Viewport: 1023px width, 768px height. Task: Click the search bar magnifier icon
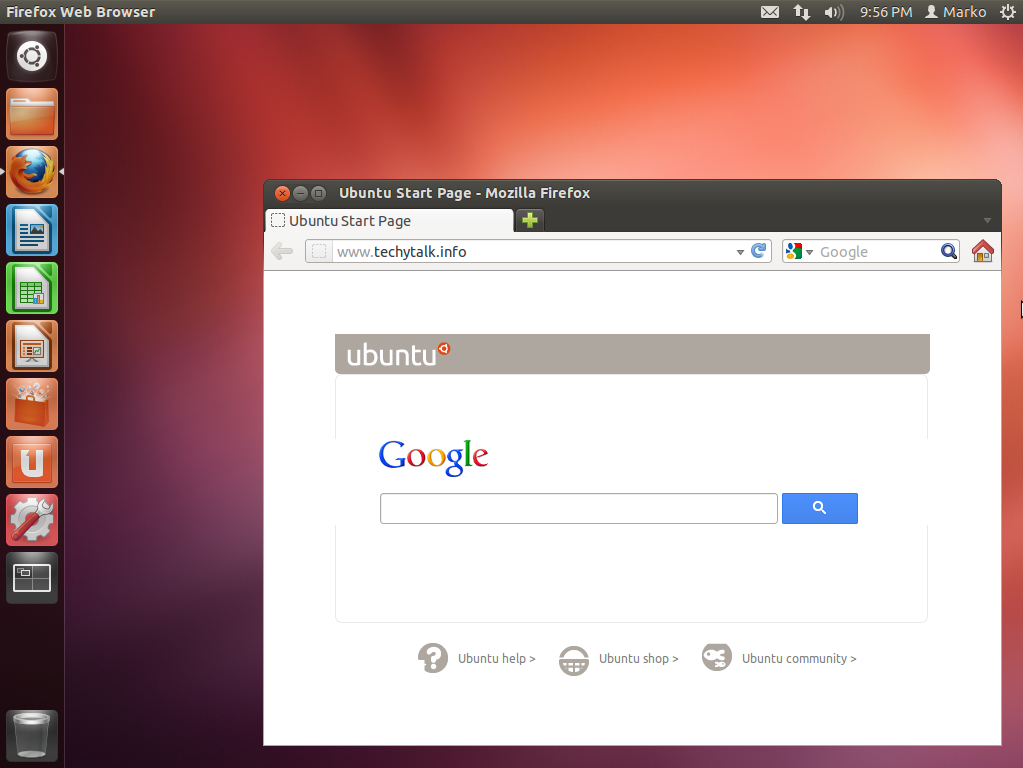pyautogui.click(x=948, y=251)
